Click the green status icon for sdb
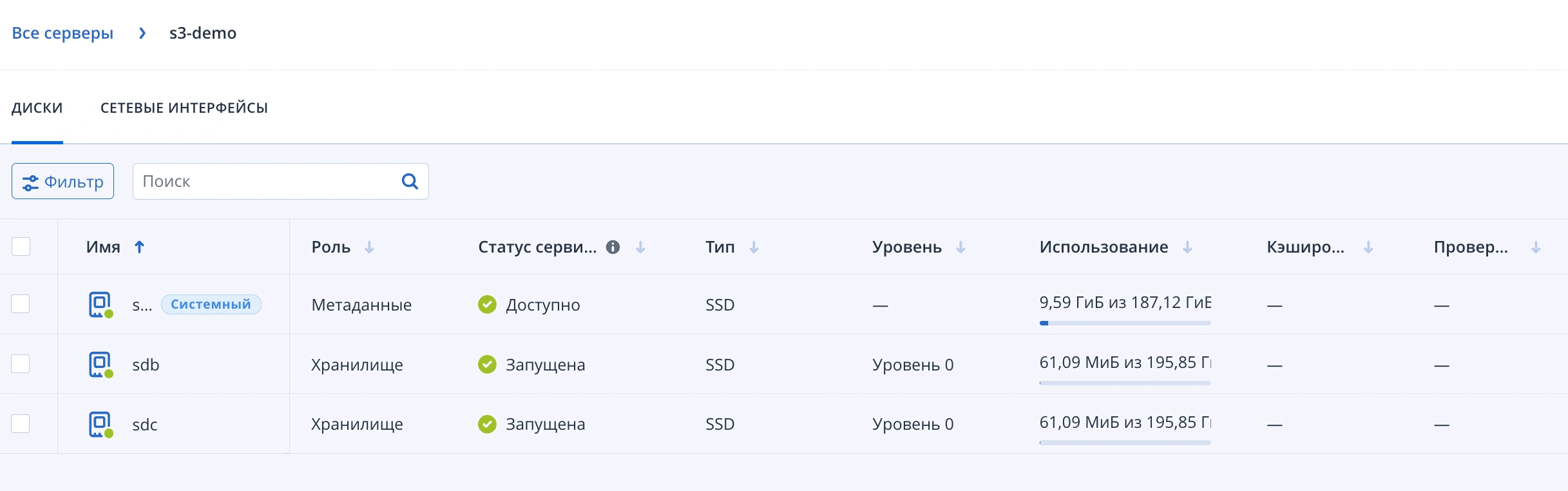1568x491 pixels. 487,364
